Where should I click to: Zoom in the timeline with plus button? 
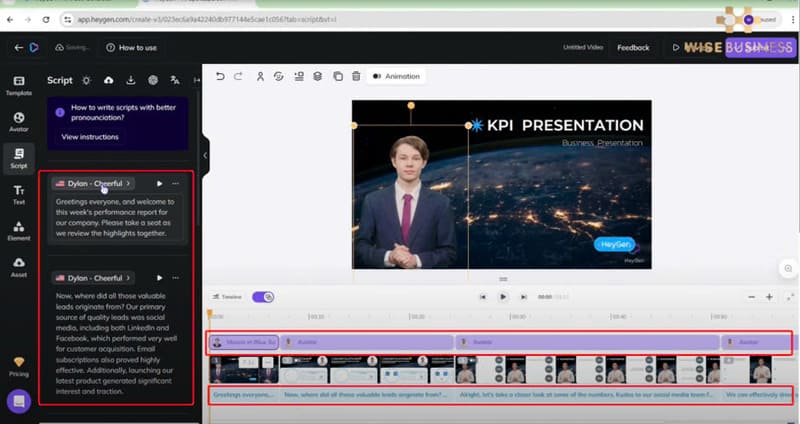click(769, 297)
